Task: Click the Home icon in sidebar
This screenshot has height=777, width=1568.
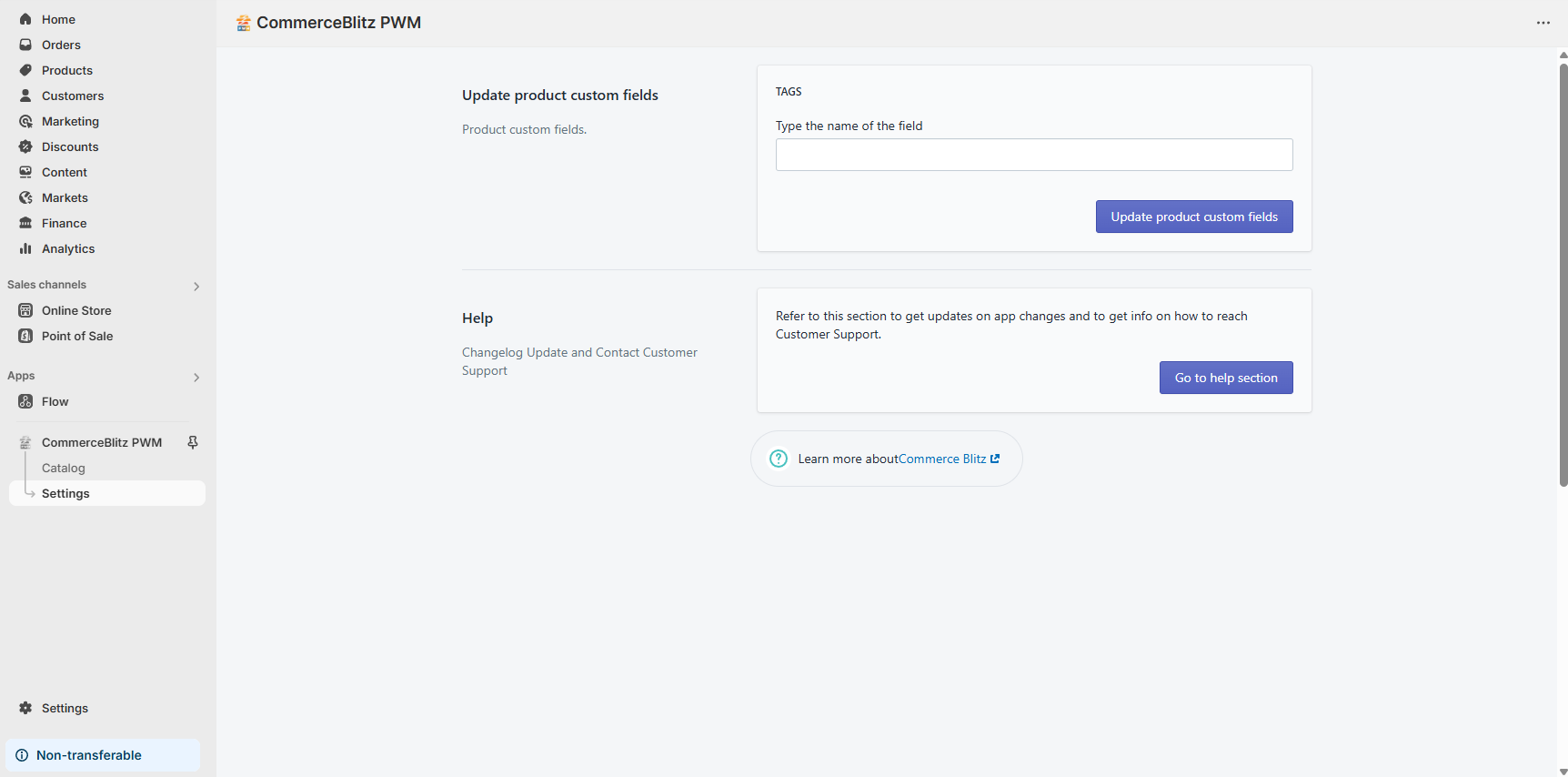Action: 25,19
